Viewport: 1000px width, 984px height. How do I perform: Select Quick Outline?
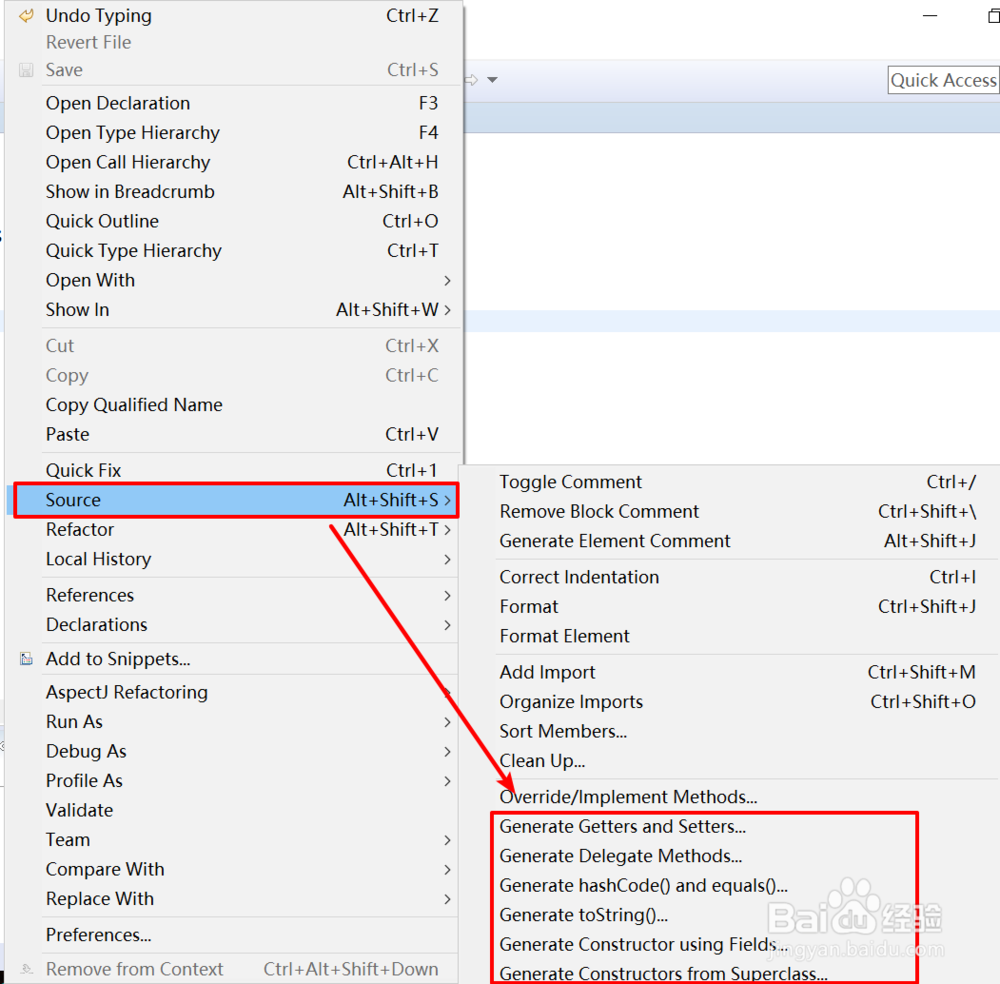(x=234, y=221)
